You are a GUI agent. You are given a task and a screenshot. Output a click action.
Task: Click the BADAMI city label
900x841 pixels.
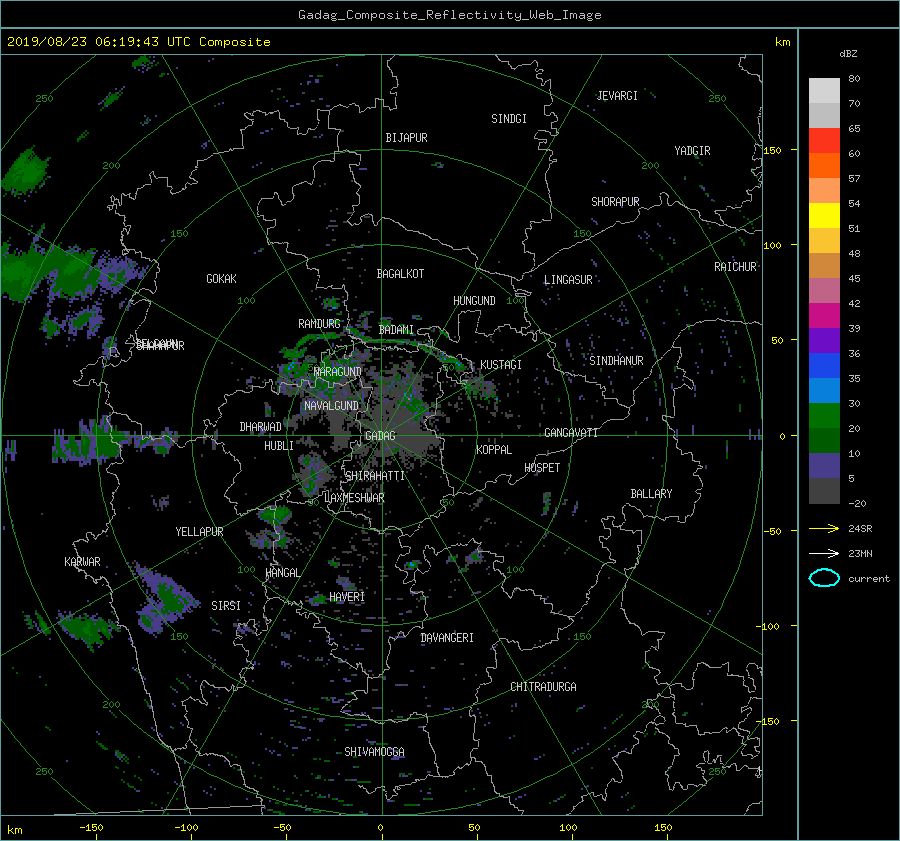tap(396, 330)
